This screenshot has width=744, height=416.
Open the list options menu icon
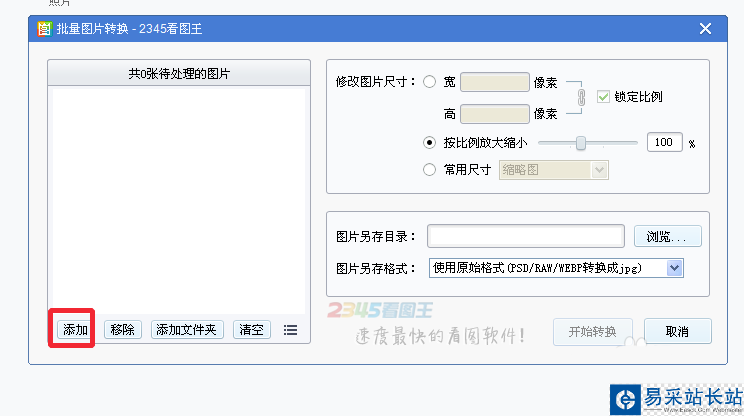[291, 329]
